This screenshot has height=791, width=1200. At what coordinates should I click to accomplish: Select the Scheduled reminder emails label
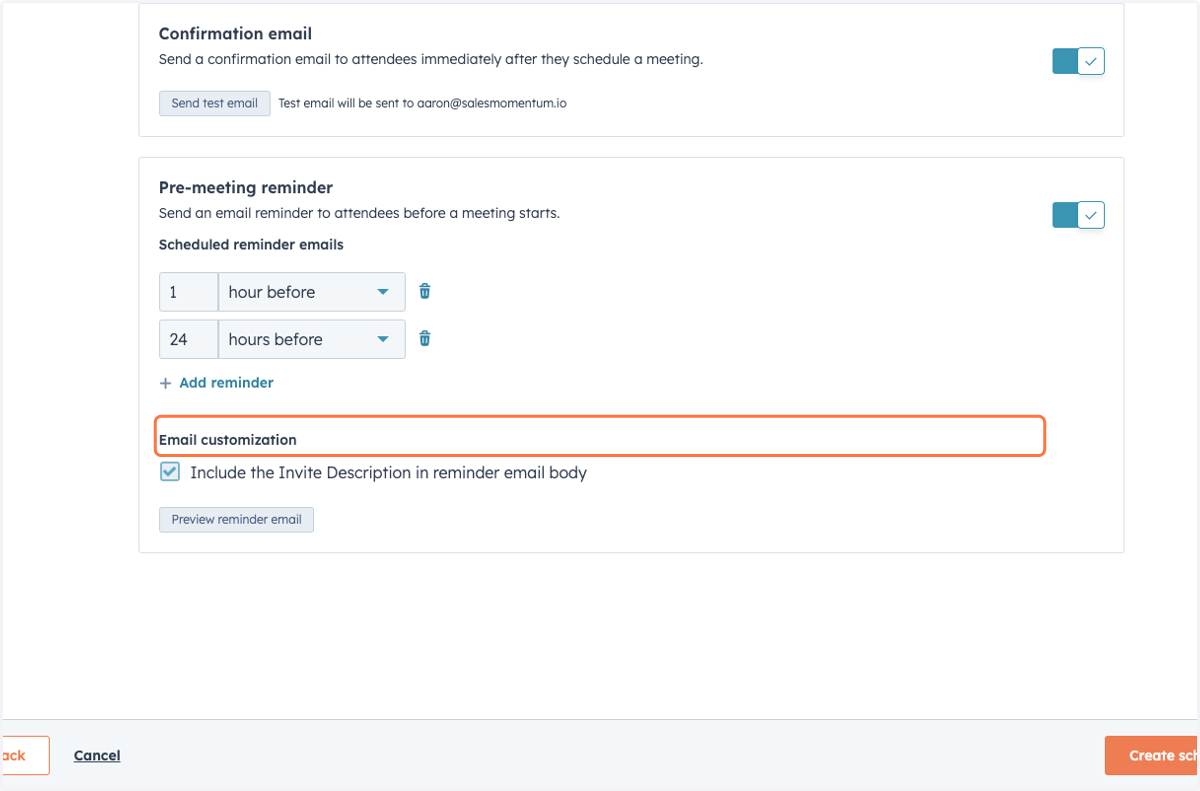click(251, 244)
